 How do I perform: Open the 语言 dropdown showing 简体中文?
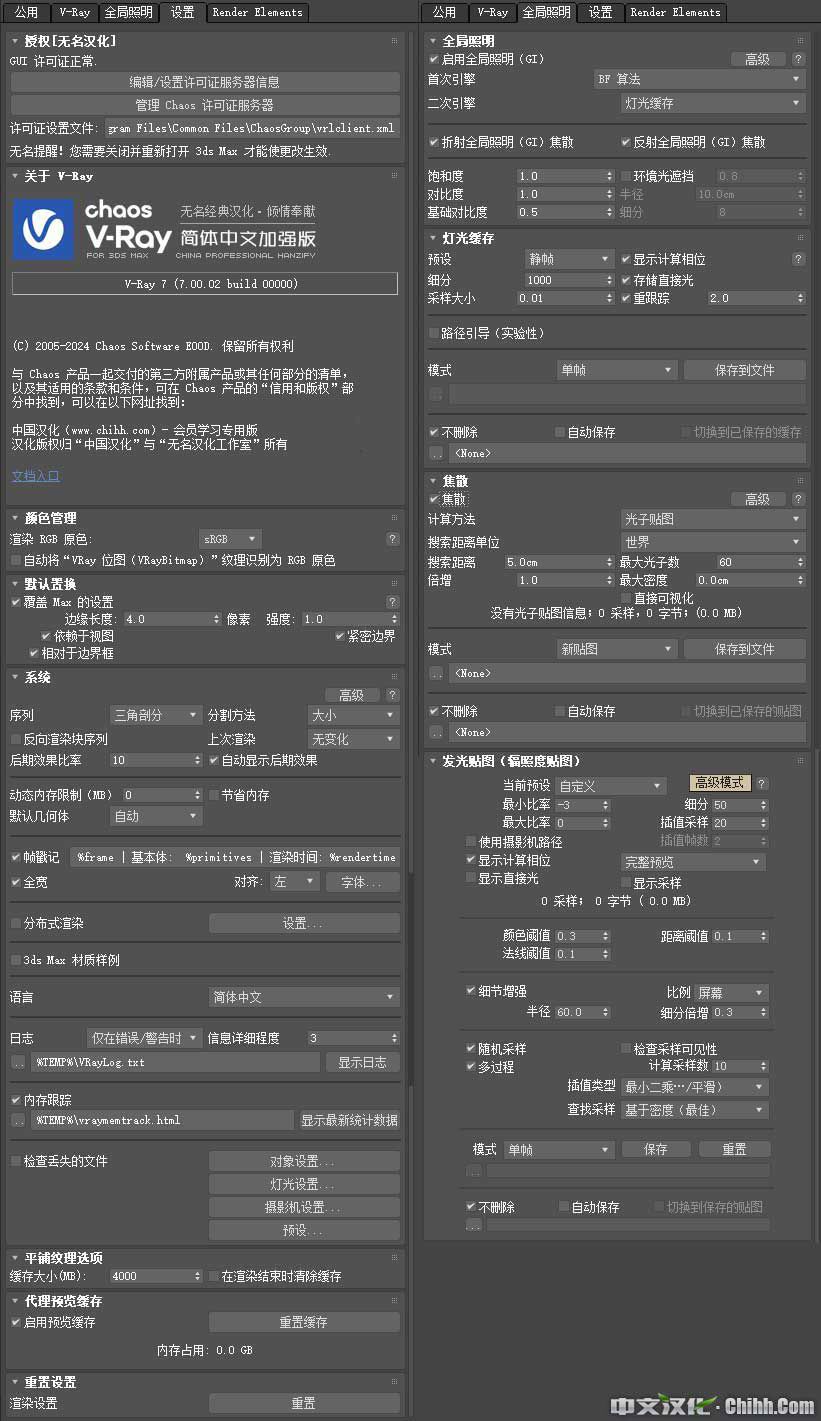click(304, 997)
